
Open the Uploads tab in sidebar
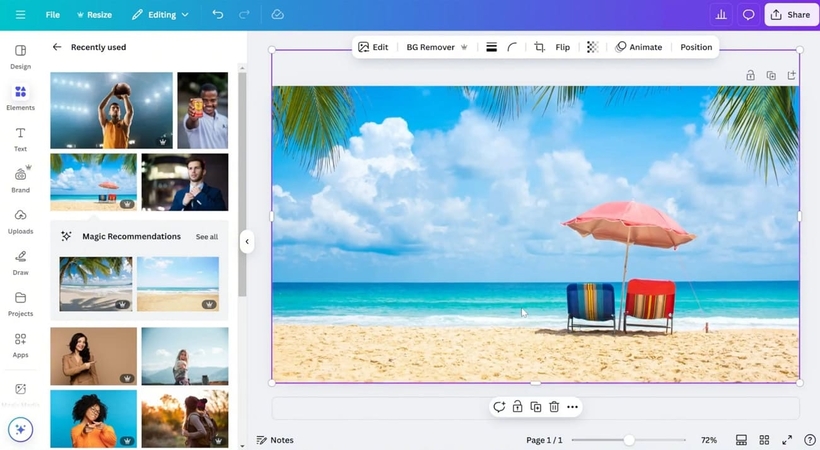20,221
